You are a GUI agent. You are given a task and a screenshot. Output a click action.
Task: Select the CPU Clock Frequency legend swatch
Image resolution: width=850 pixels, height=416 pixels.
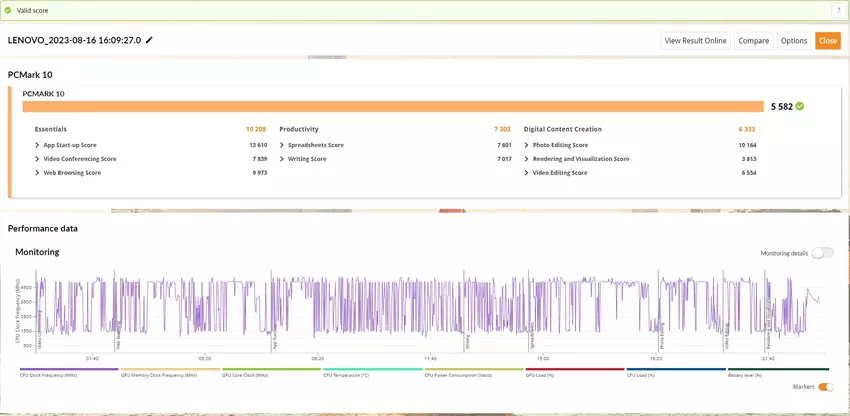tap(68, 369)
